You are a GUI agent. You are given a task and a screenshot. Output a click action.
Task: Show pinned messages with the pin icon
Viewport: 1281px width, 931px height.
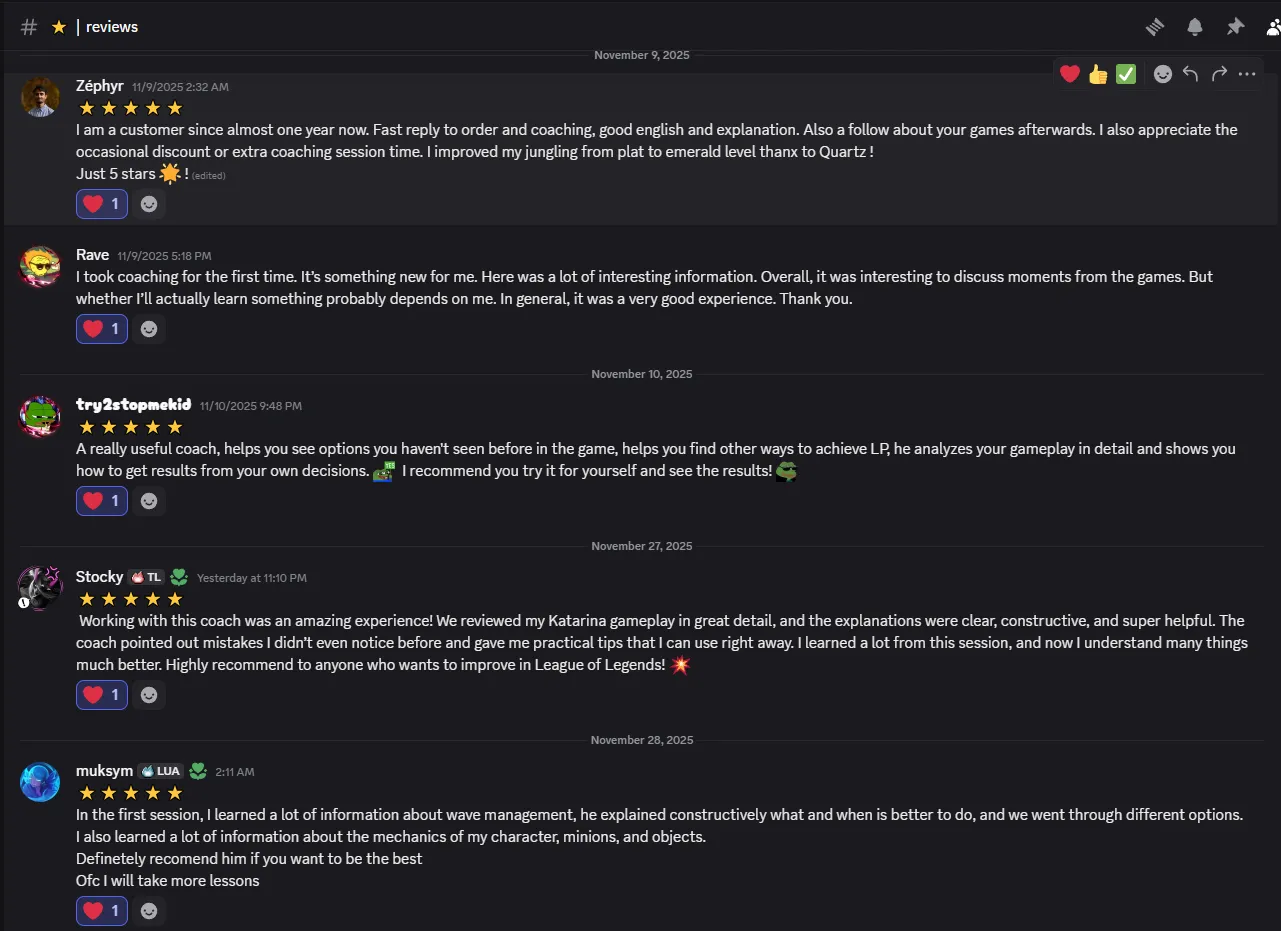click(1235, 27)
